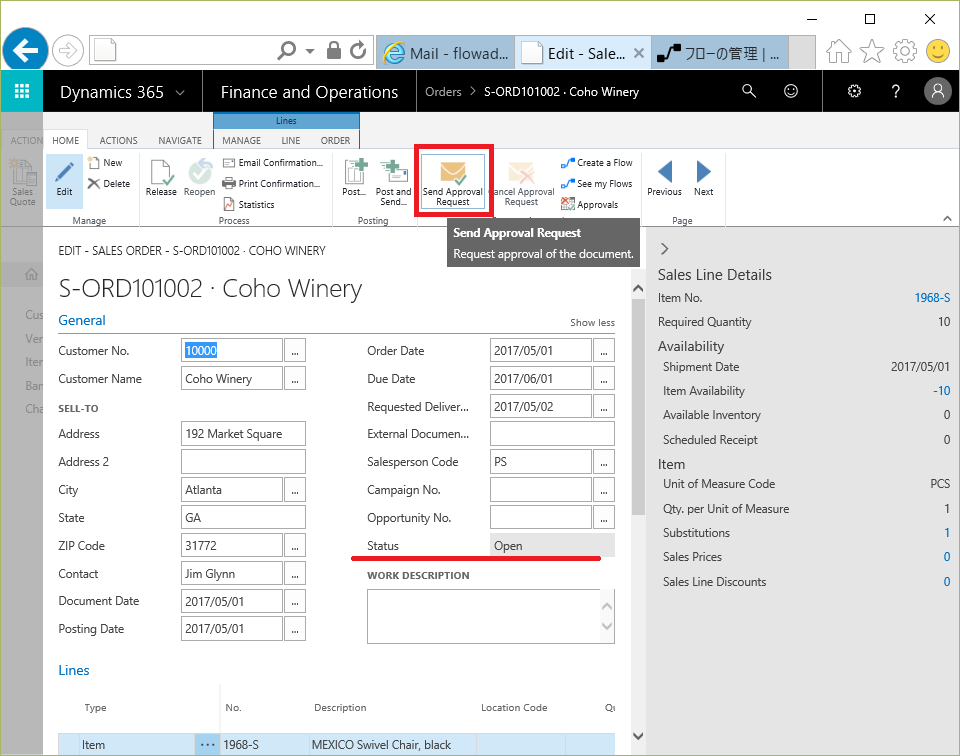Click See my Flows in ribbon
The width and height of the screenshot is (960, 756).
coord(597,184)
